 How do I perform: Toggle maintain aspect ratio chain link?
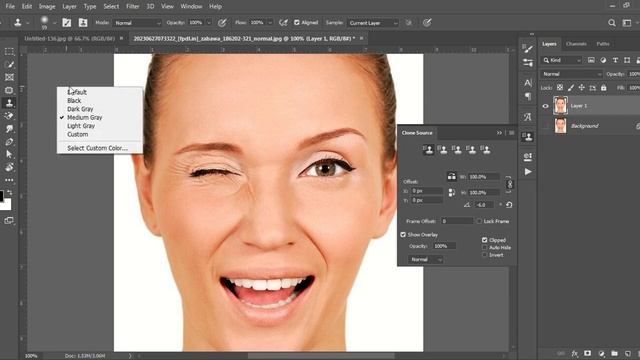[x=509, y=184]
